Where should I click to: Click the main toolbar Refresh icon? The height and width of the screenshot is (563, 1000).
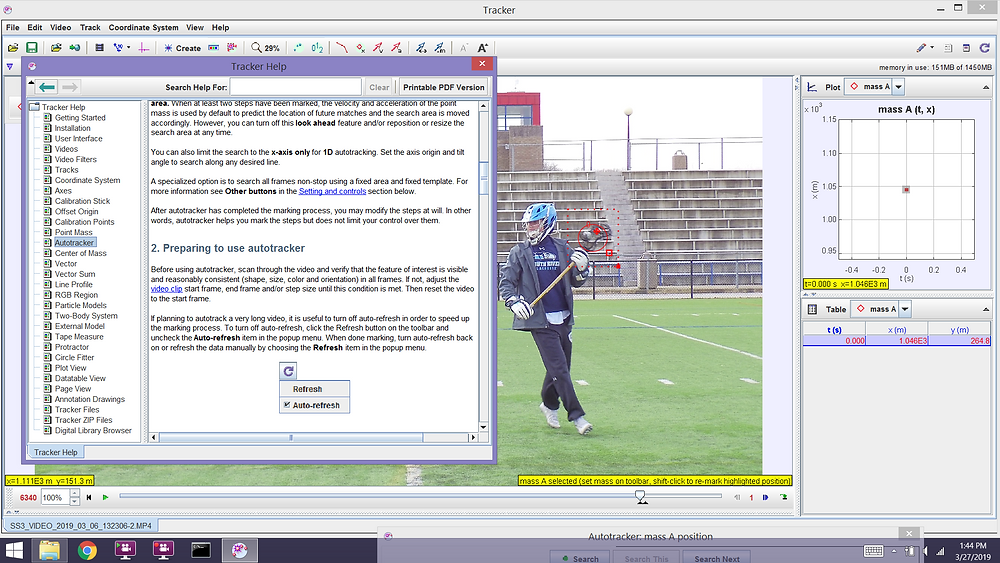[x=985, y=48]
